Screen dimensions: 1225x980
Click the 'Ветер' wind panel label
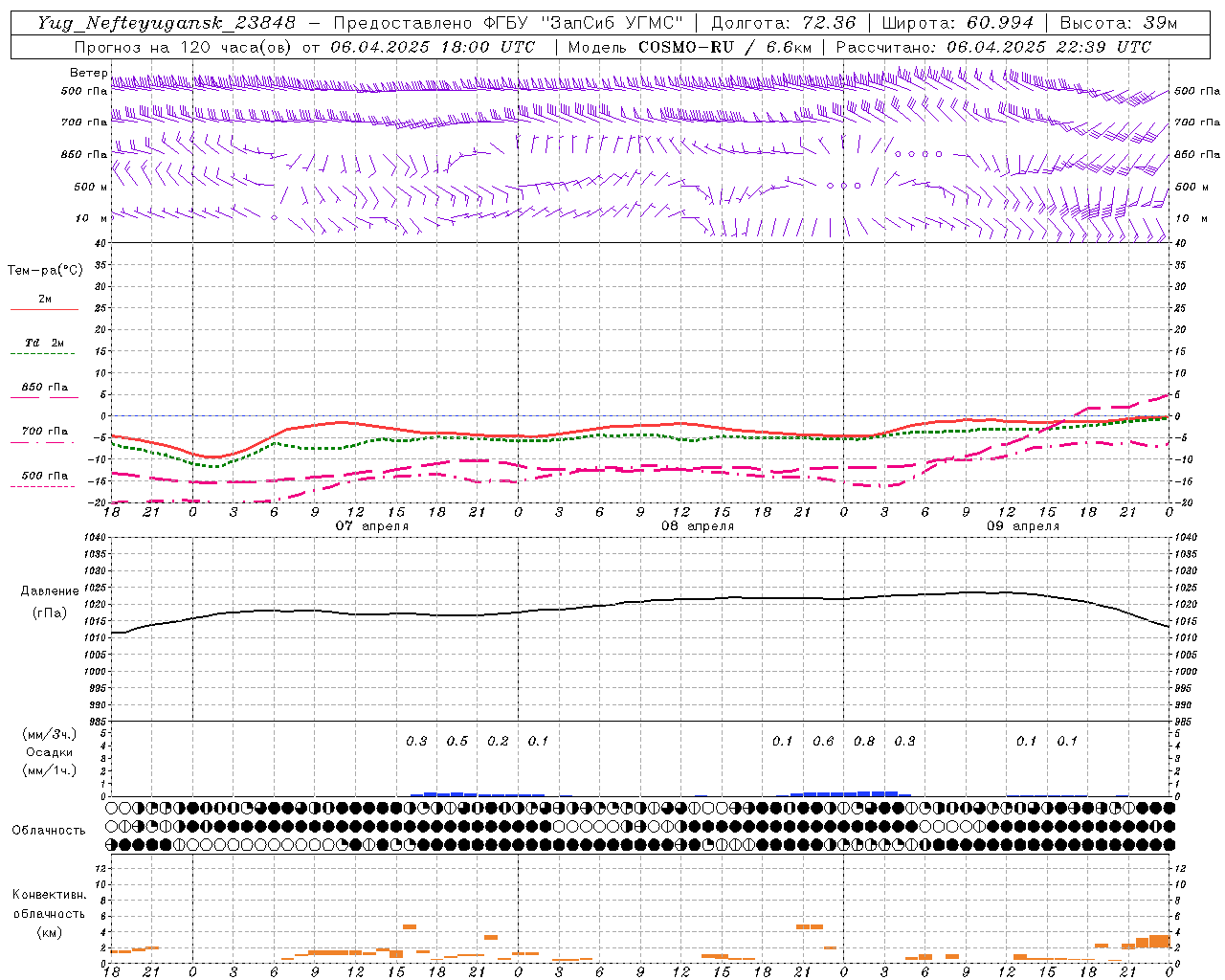pyautogui.click(x=89, y=73)
